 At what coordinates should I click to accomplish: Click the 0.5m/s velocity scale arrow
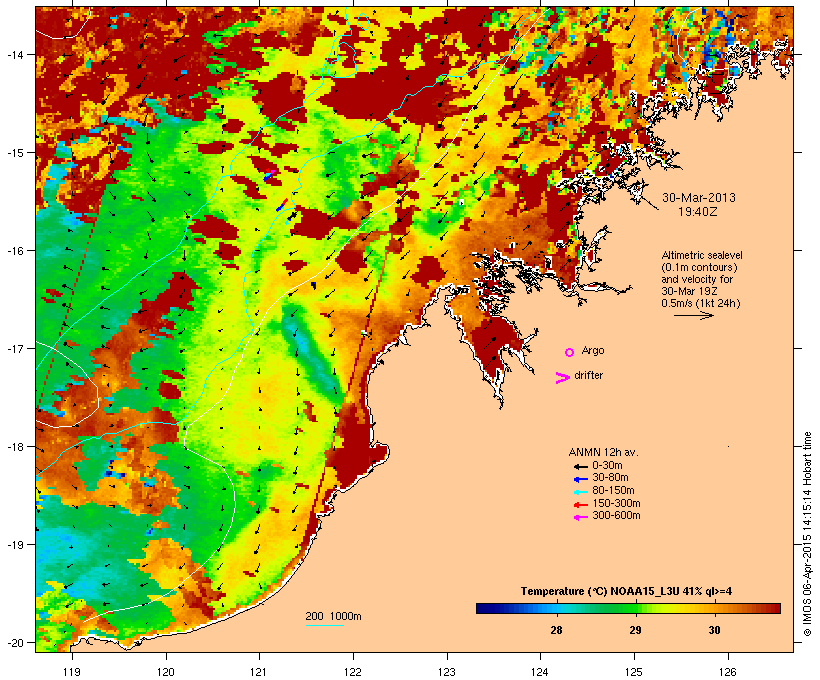click(693, 315)
